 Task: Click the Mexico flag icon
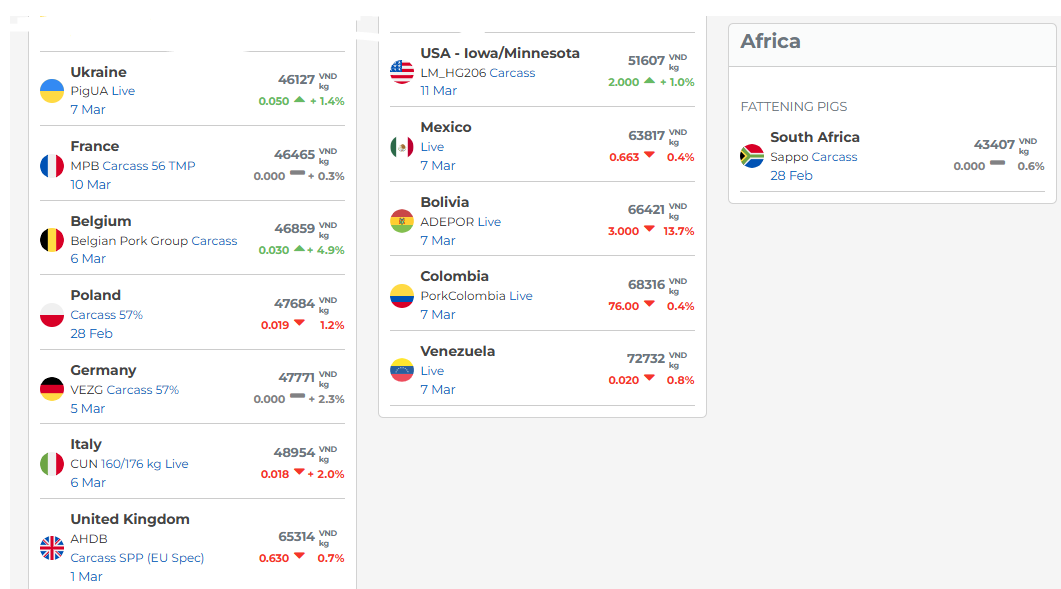(402, 147)
